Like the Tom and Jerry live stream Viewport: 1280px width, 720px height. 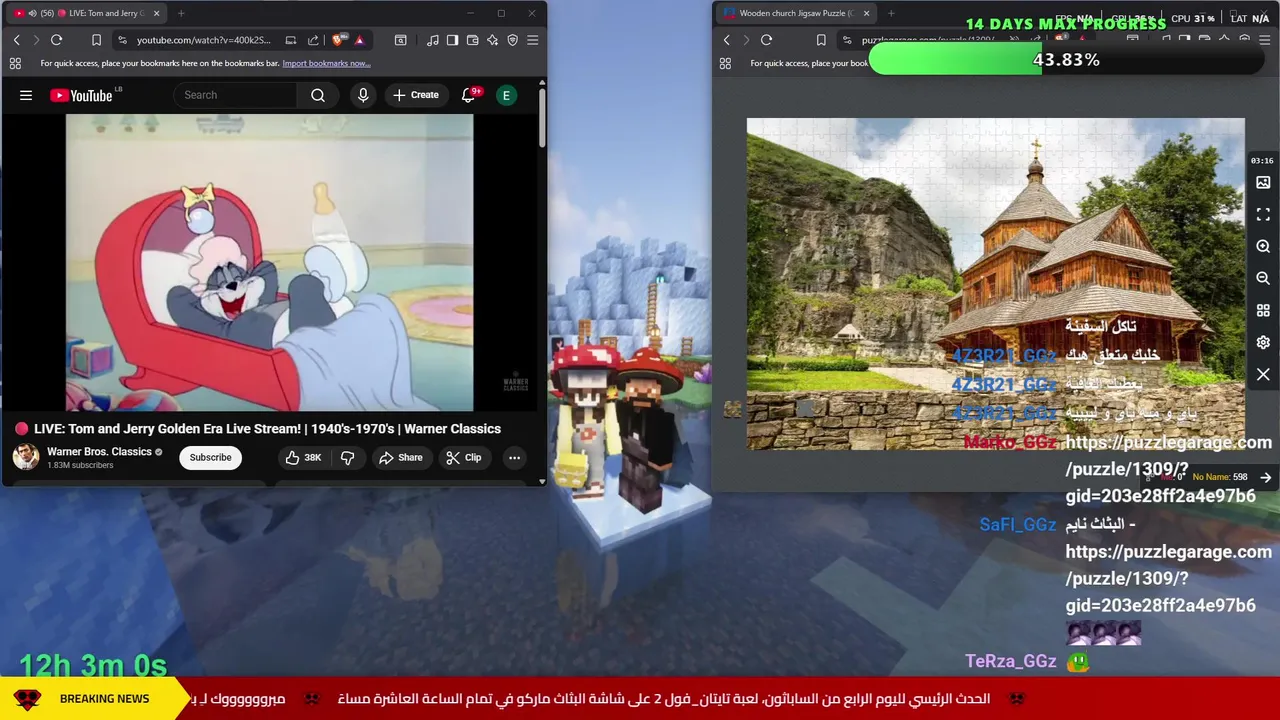[303, 457]
